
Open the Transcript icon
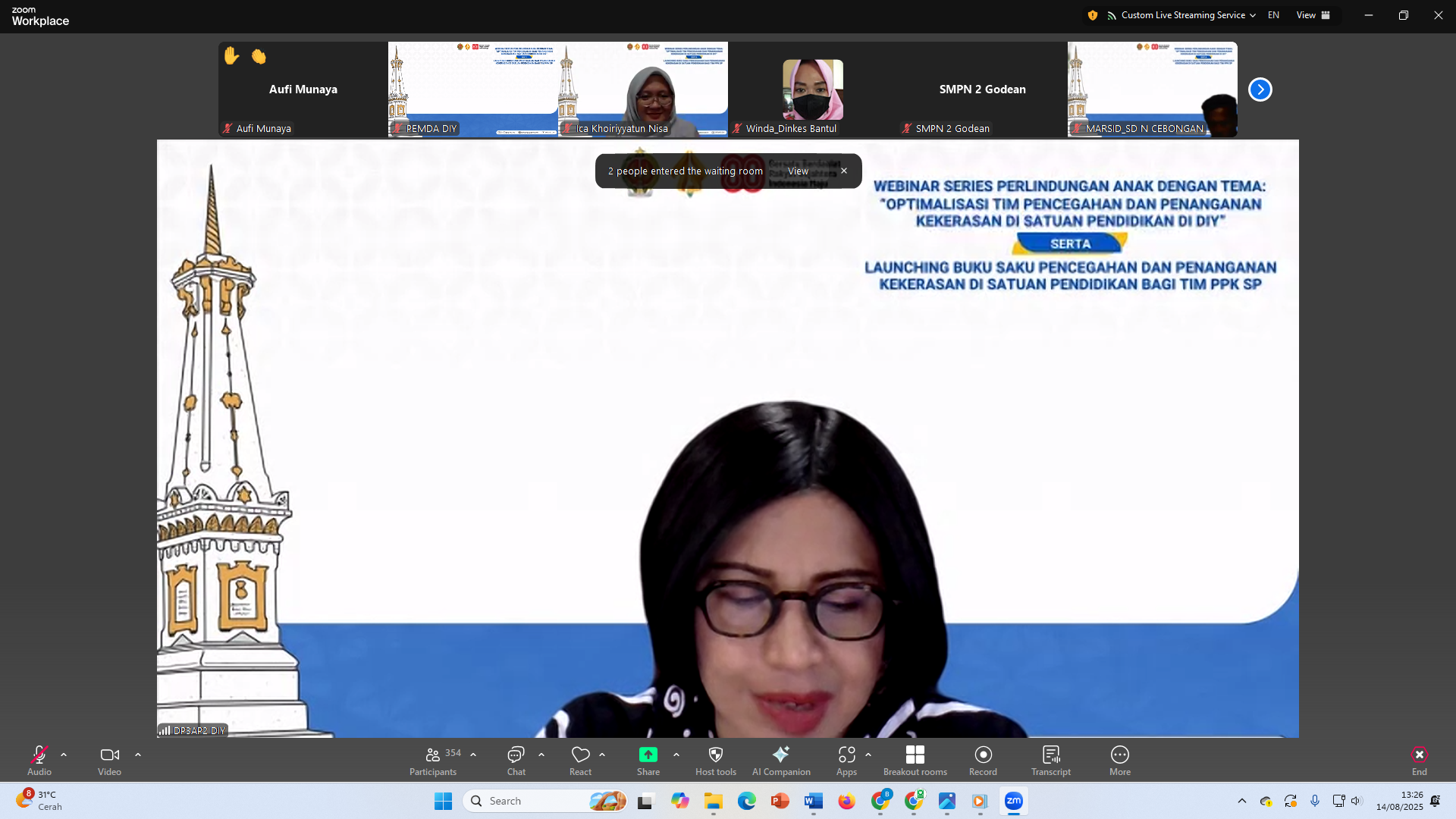1050,755
